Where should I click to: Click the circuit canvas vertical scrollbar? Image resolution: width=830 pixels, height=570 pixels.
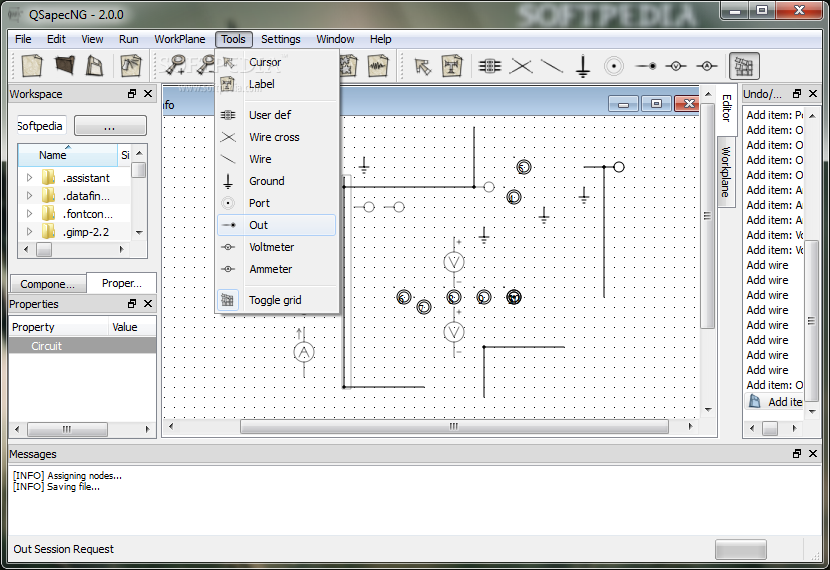pyautogui.click(x=708, y=216)
